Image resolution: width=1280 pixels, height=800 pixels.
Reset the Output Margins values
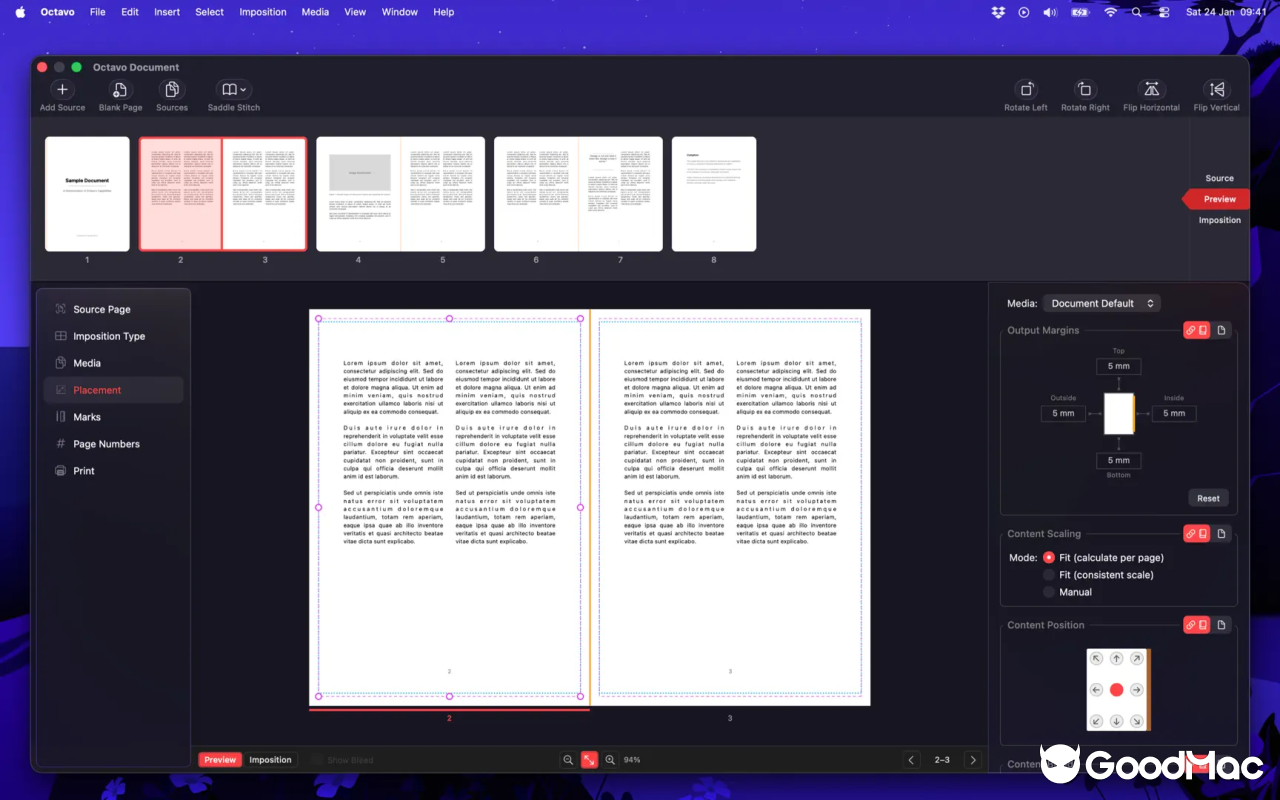click(x=1208, y=497)
